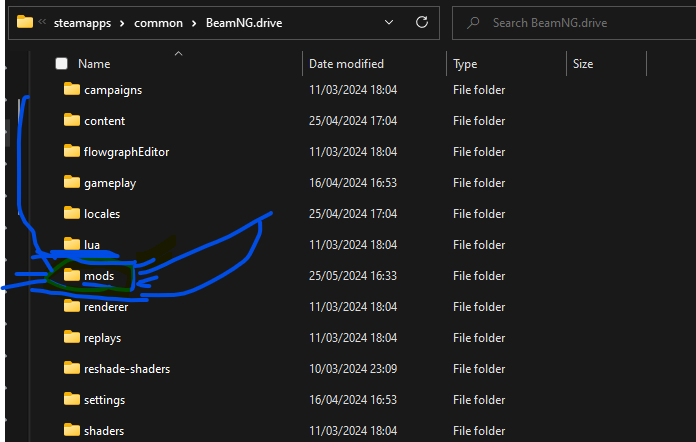The width and height of the screenshot is (696, 442).
Task: Click the reshade-shaders folder icon
Action: (x=71, y=368)
